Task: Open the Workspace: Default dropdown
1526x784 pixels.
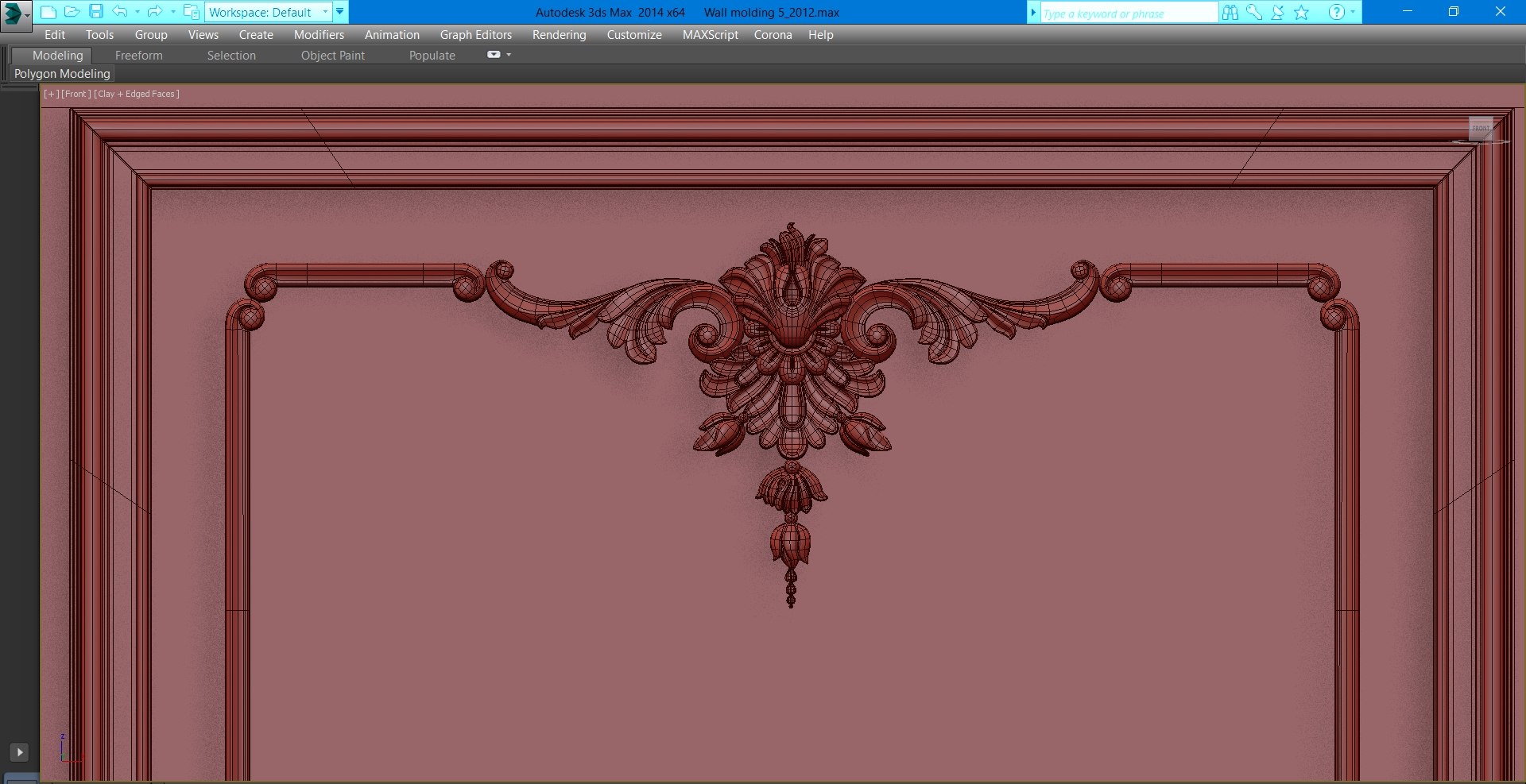Action: [269, 12]
